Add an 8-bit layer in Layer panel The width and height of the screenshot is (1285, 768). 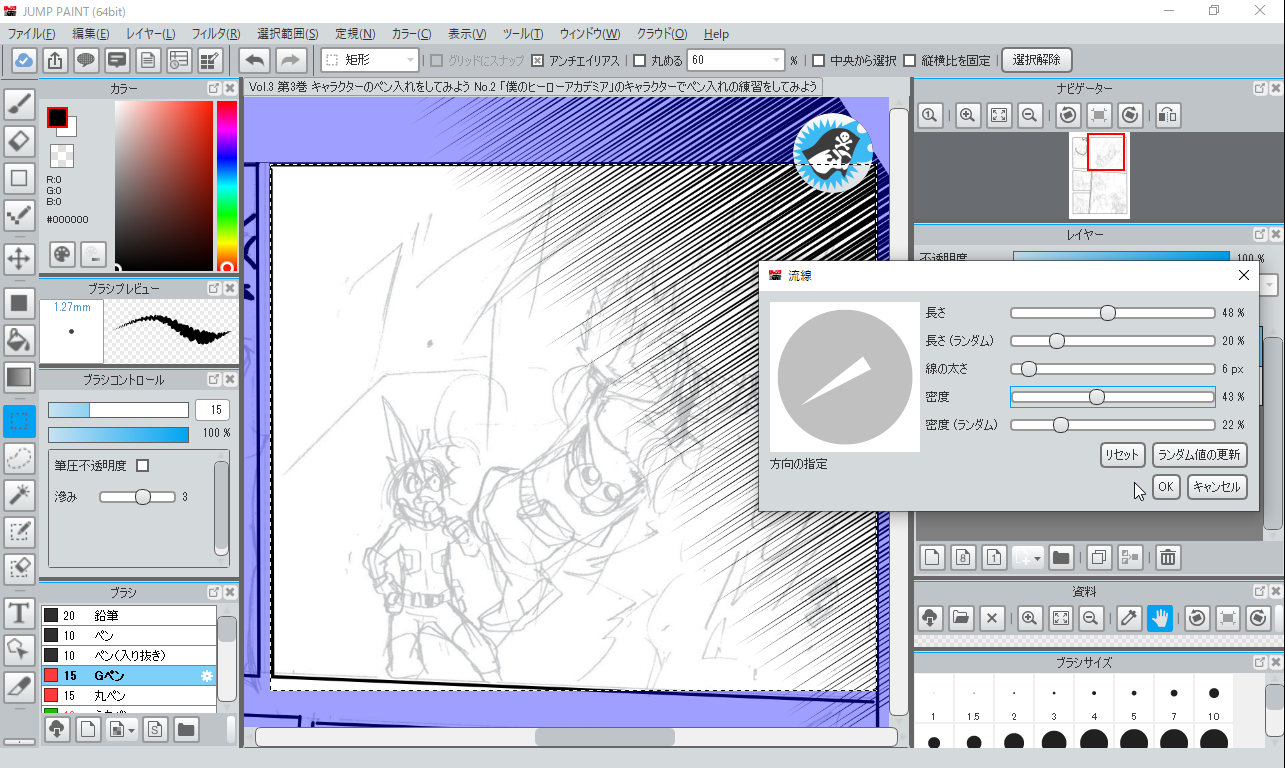(x=962, y=557)
